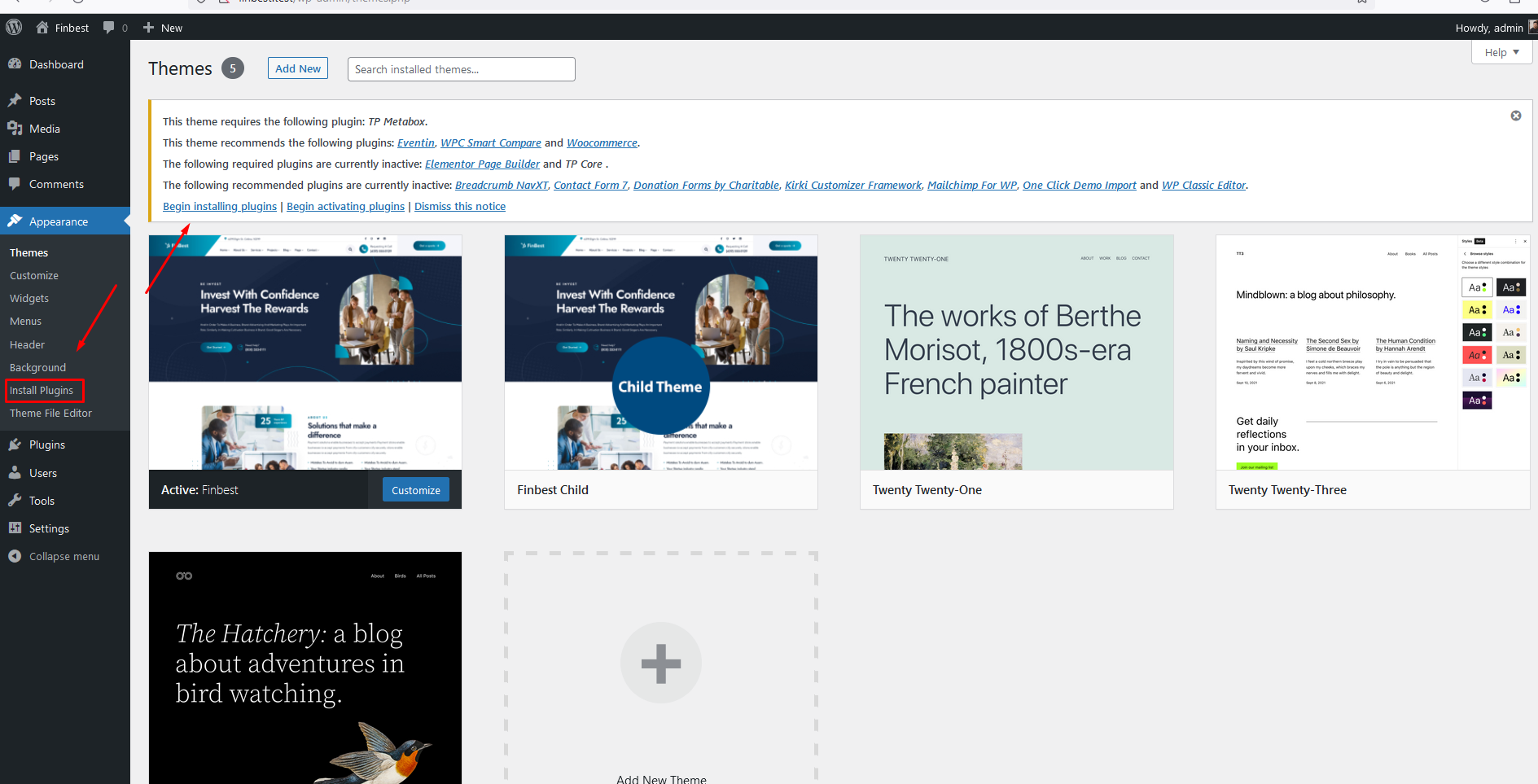Click the Plugins sidebar icon
This screenshot has width=1538, height=784.
(15, 445)
